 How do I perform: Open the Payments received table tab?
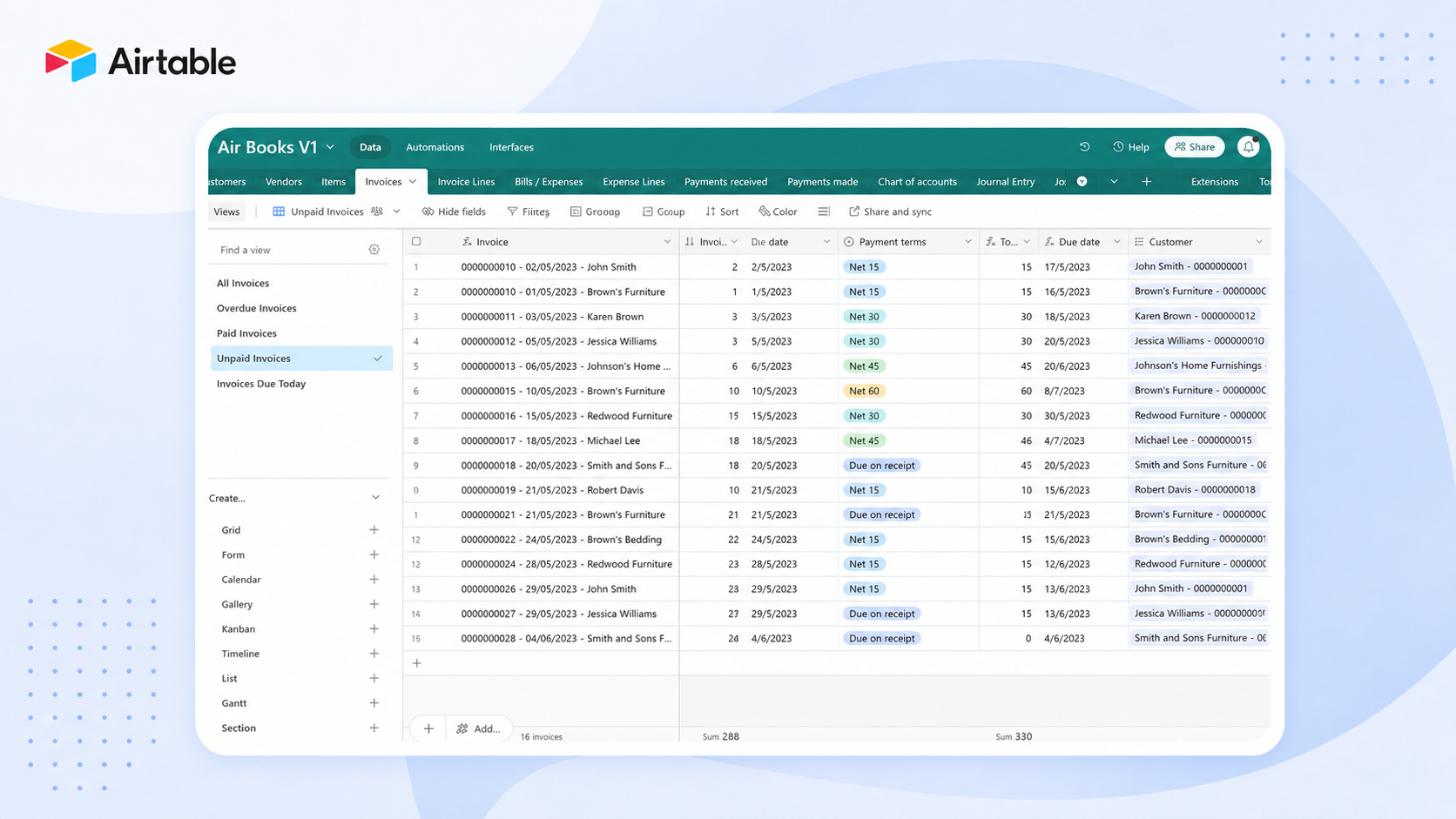pos(725,182)
